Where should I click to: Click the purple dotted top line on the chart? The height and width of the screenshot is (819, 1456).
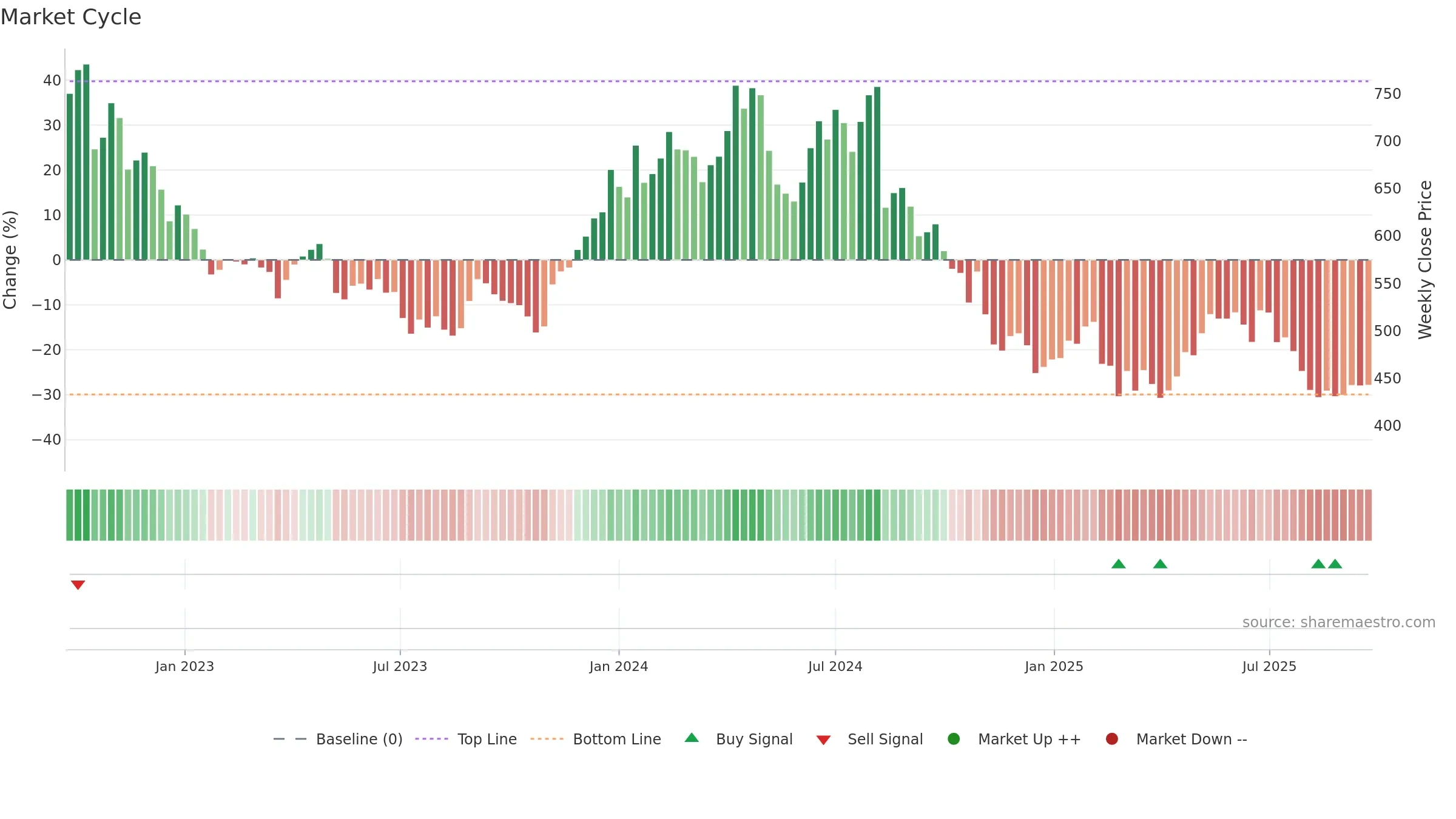point(719,81)
